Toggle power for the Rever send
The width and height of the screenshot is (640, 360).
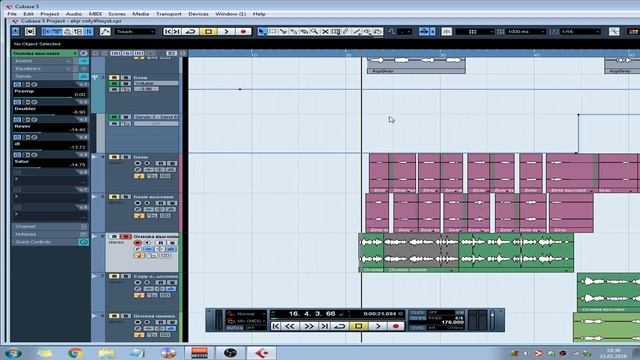(17, 120)
